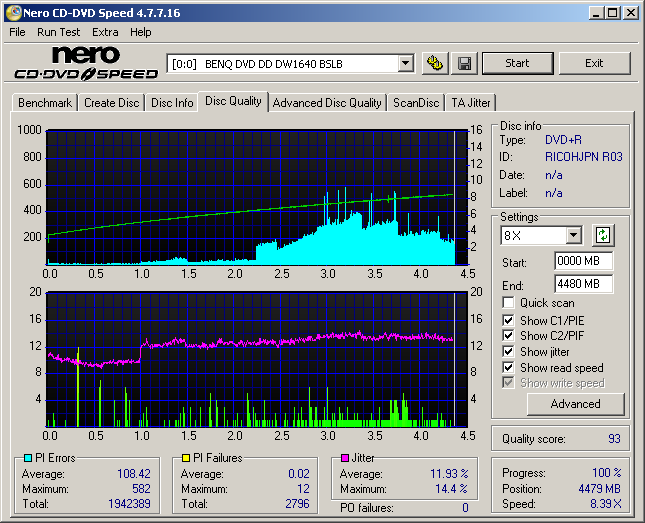The height and width of the screenshot is (523, 645).
Task: Open the Run Test menu
Action: pos(59,32)
